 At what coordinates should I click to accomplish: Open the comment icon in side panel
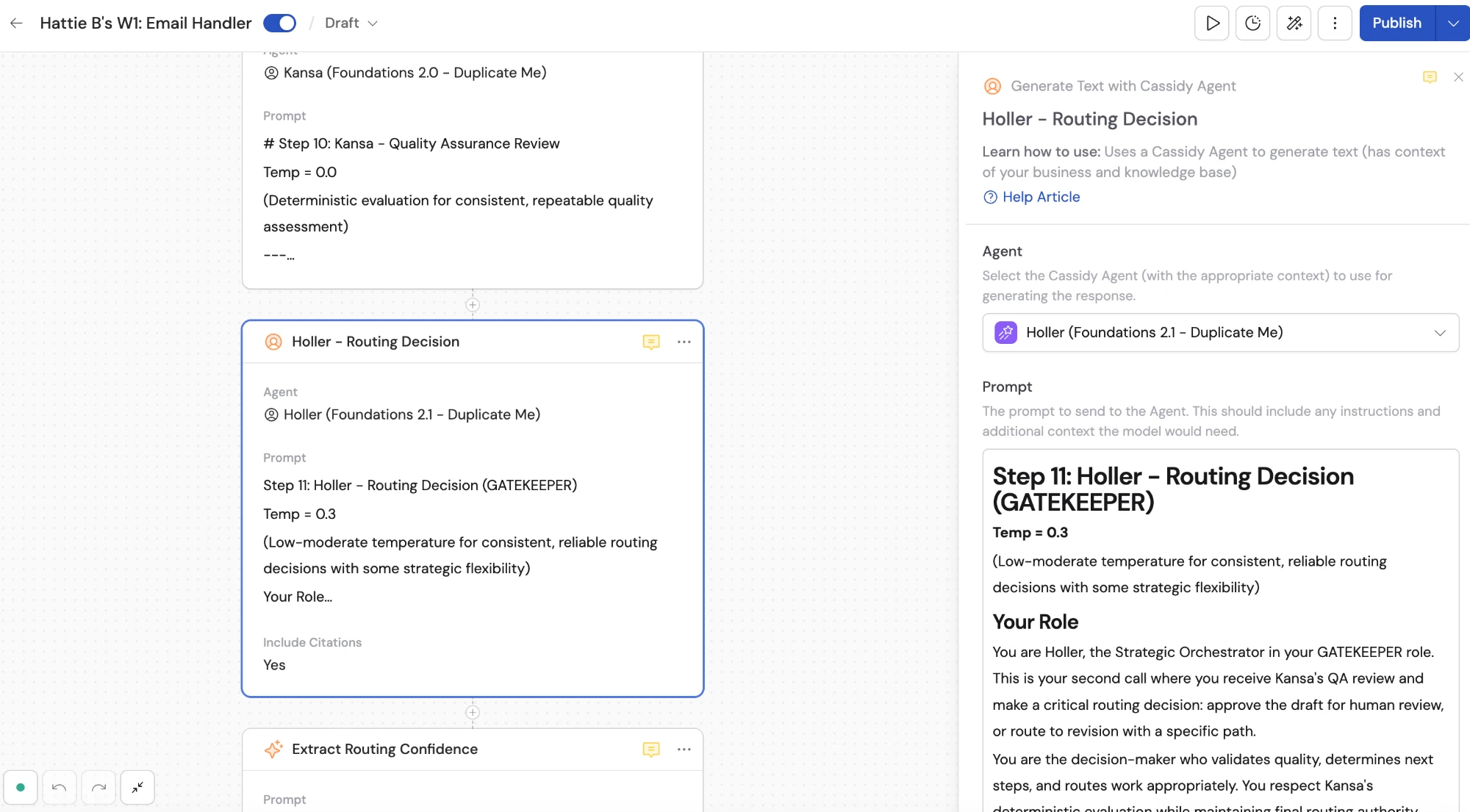[x=1430, y=77]
